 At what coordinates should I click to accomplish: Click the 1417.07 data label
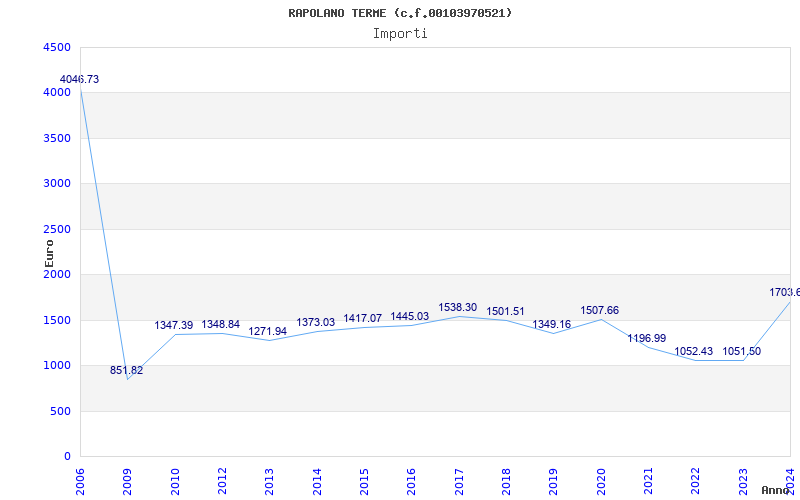[363, 318]
